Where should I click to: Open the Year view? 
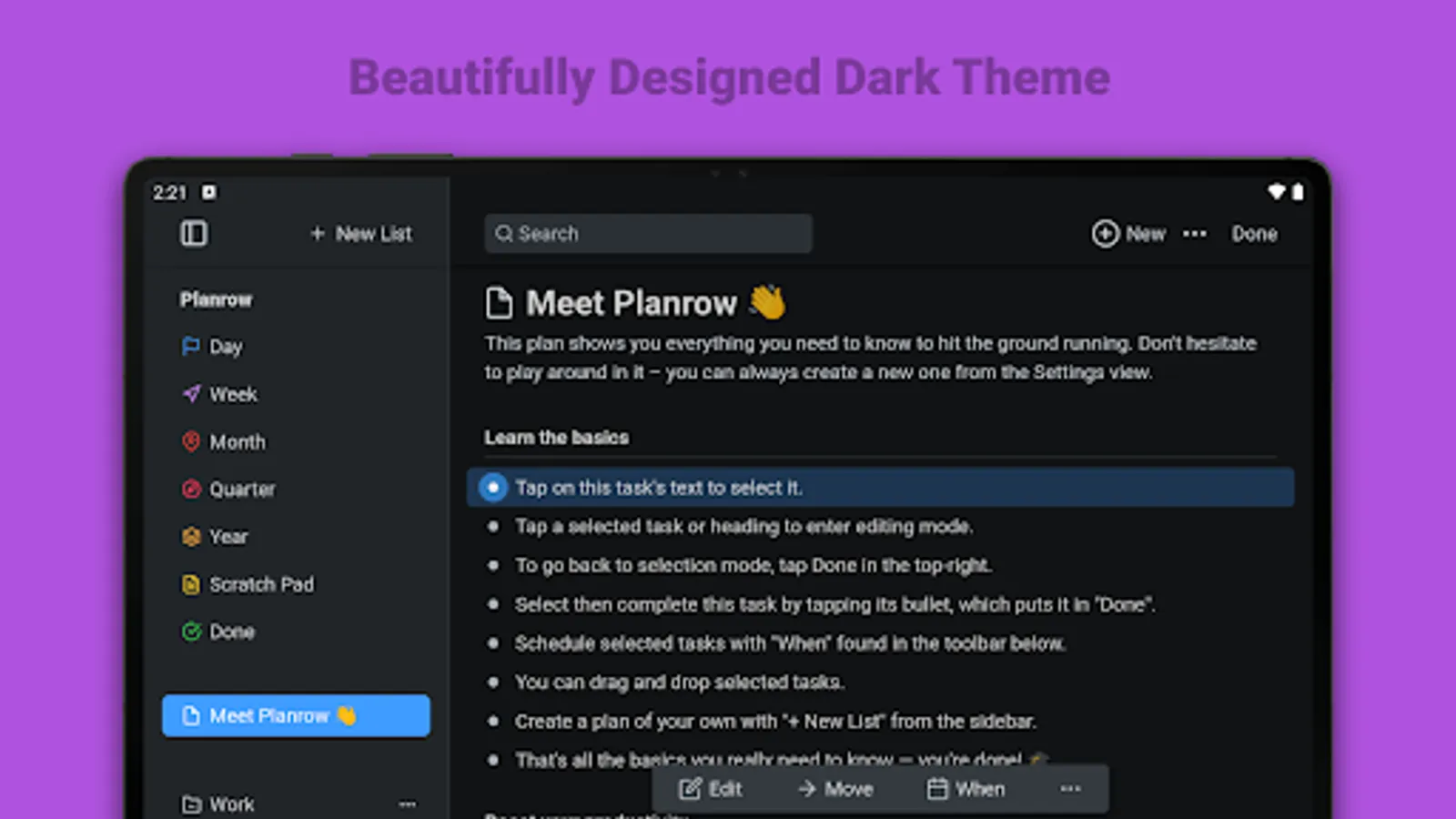(x=228, y=536)
